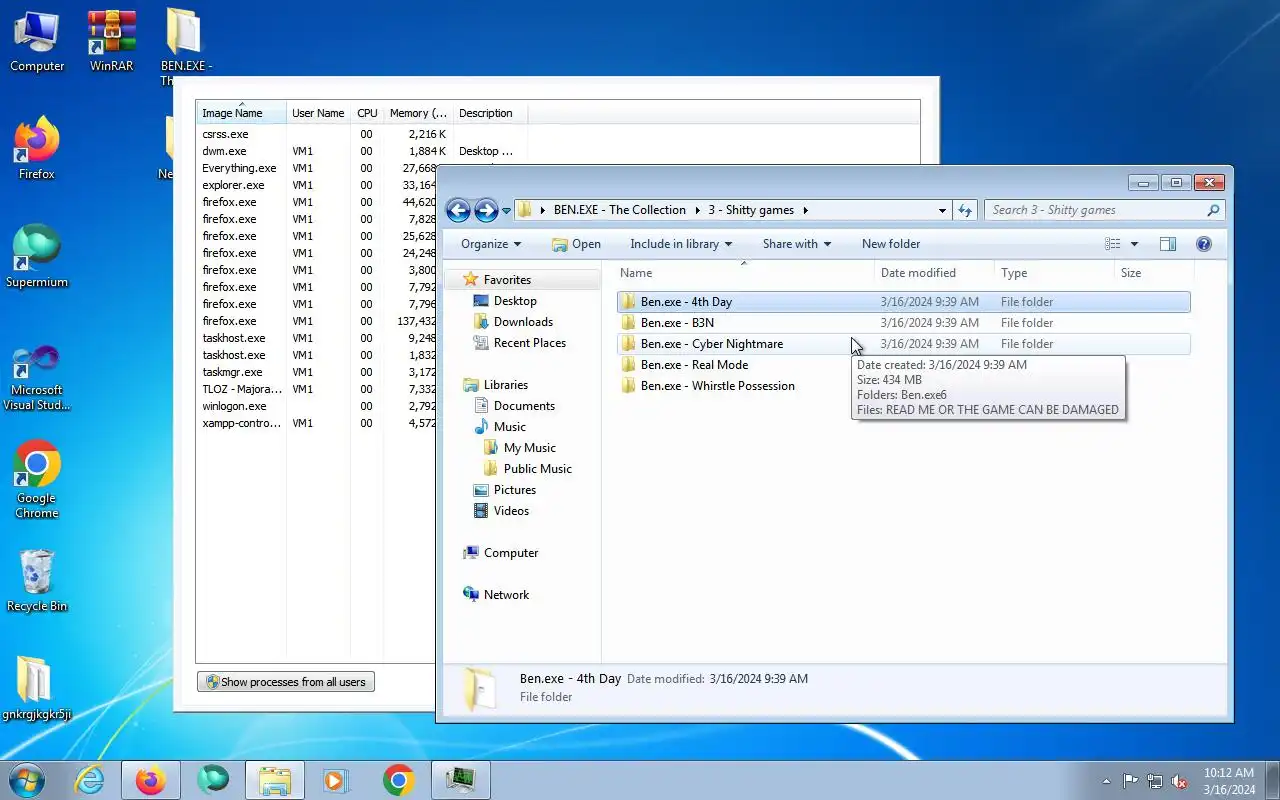The image size is (1280, 800).
Task: Open view options dropdown arrow
Action: [x=1134, y=244]
